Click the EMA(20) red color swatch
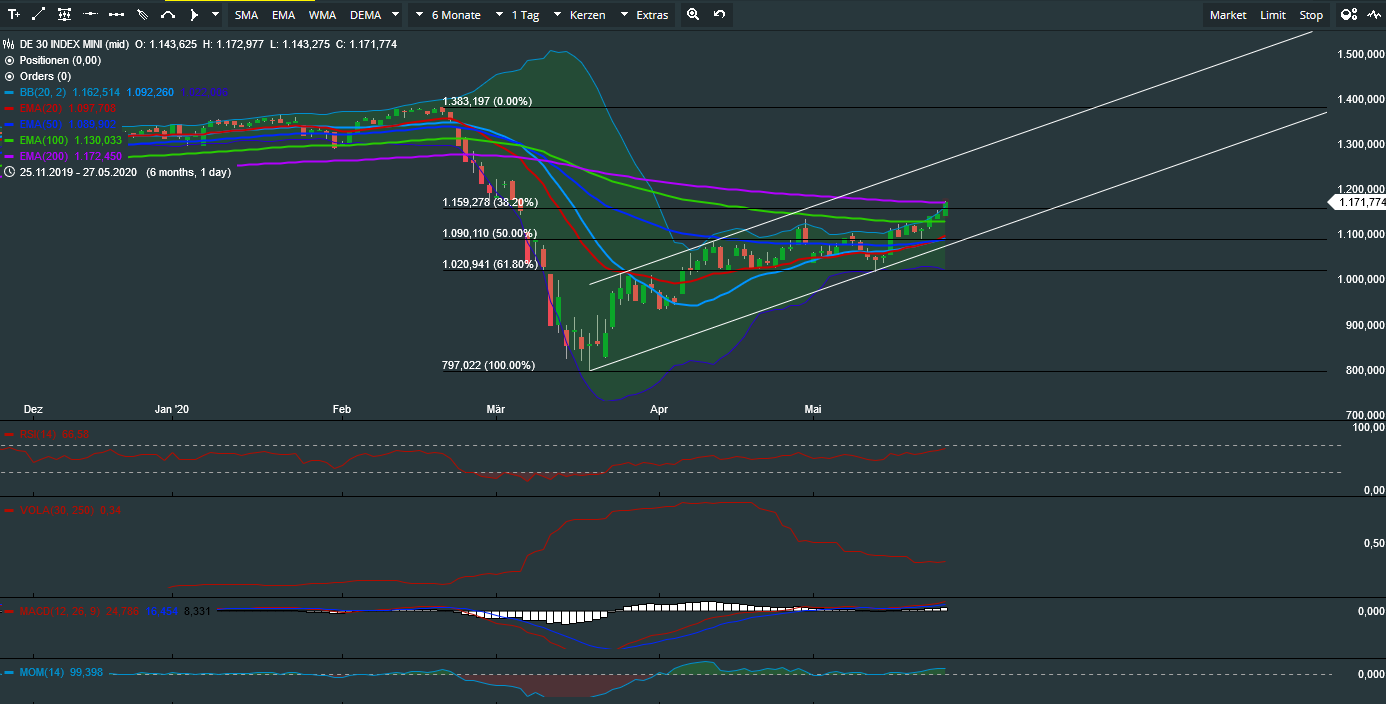The width and height of the screenshot is (1386, 704). pyautogui.click(x=10, y=108)
